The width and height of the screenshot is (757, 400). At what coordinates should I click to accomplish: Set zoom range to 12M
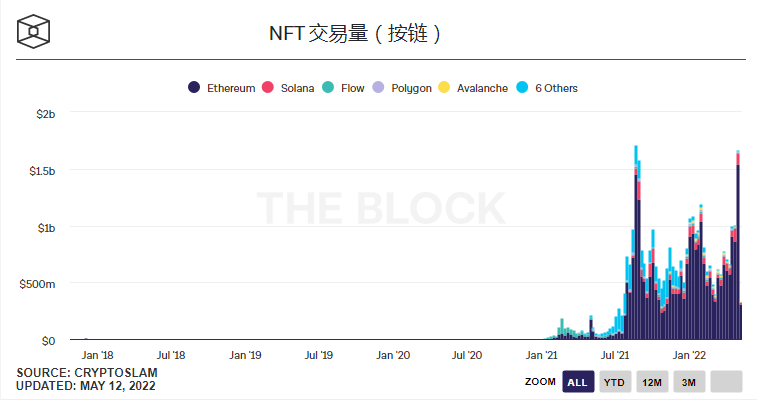[x=652, y=382]
